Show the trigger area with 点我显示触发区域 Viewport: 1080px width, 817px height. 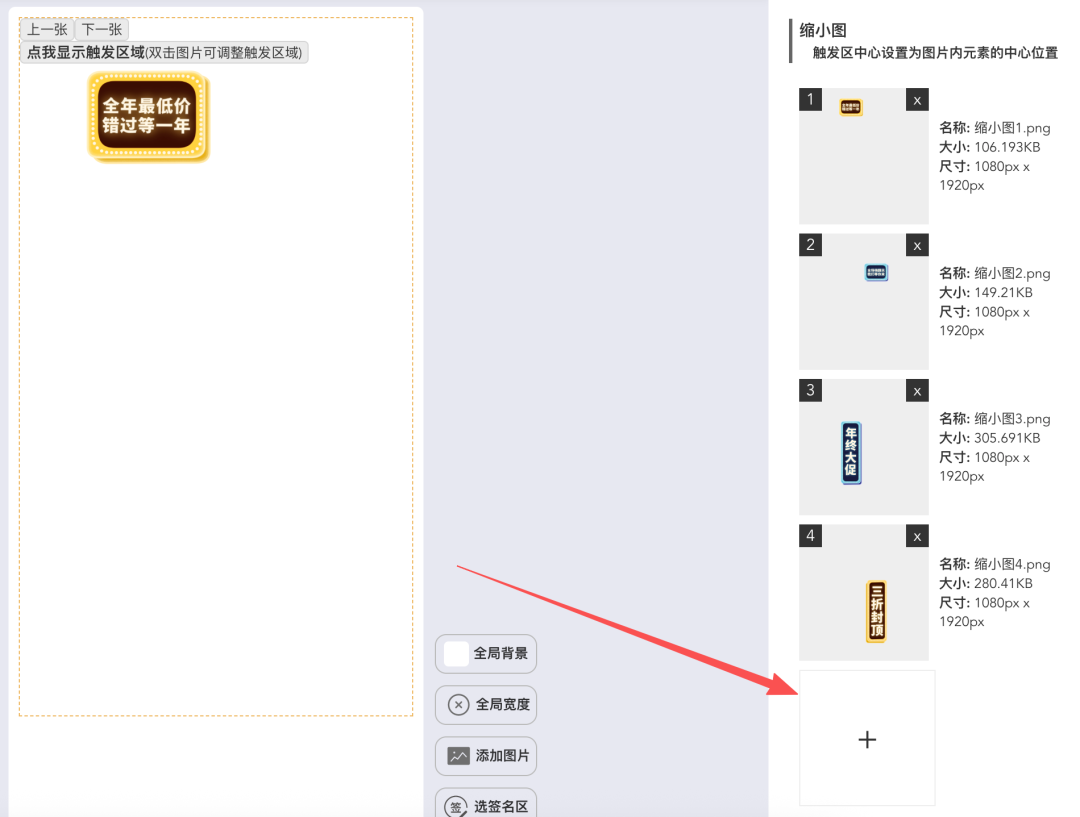pyautogui.click(x=164, y=52)
